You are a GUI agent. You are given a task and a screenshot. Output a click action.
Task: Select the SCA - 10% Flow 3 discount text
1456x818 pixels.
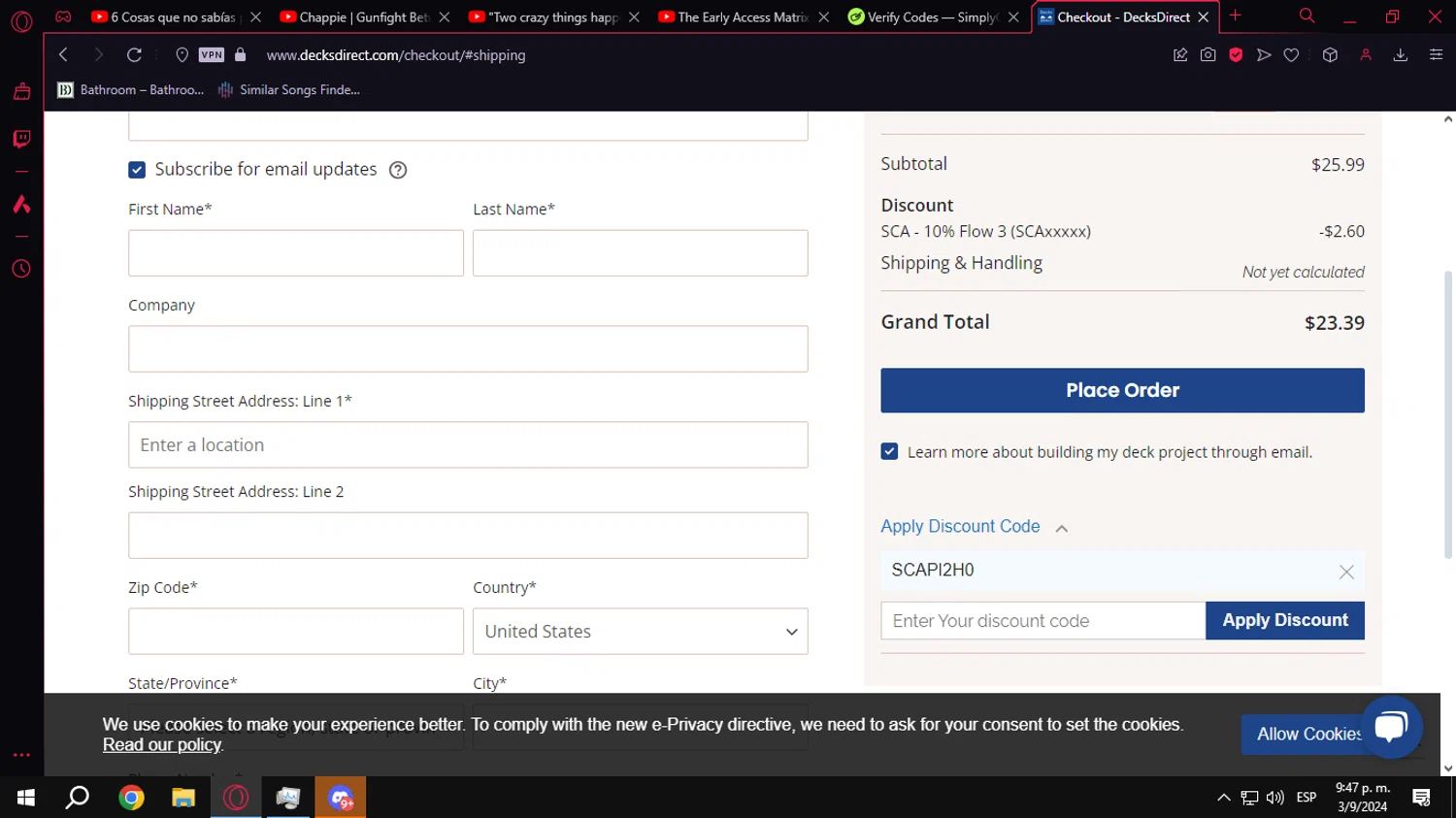tap(985, 232)
